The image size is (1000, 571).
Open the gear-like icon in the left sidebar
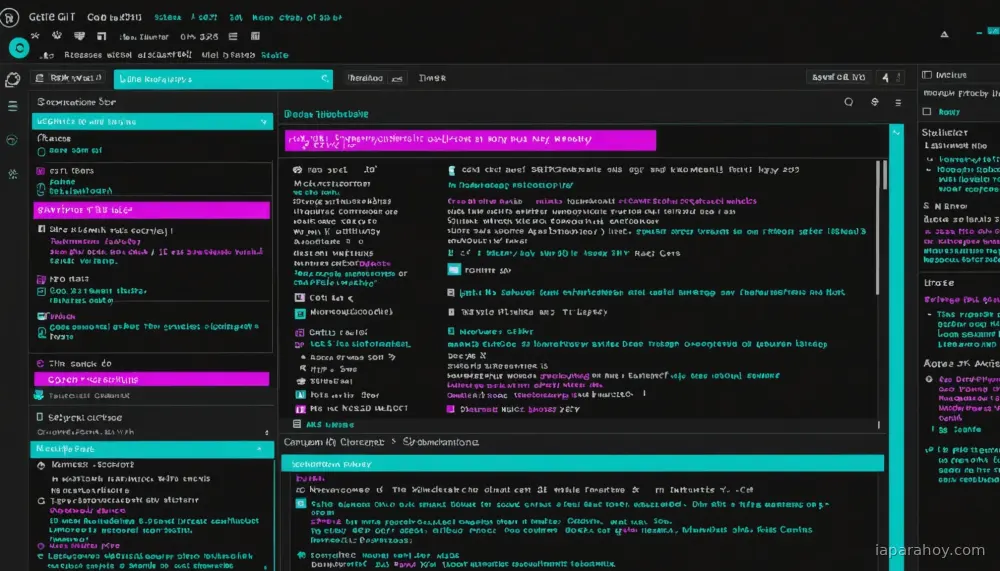click(12, 174)
